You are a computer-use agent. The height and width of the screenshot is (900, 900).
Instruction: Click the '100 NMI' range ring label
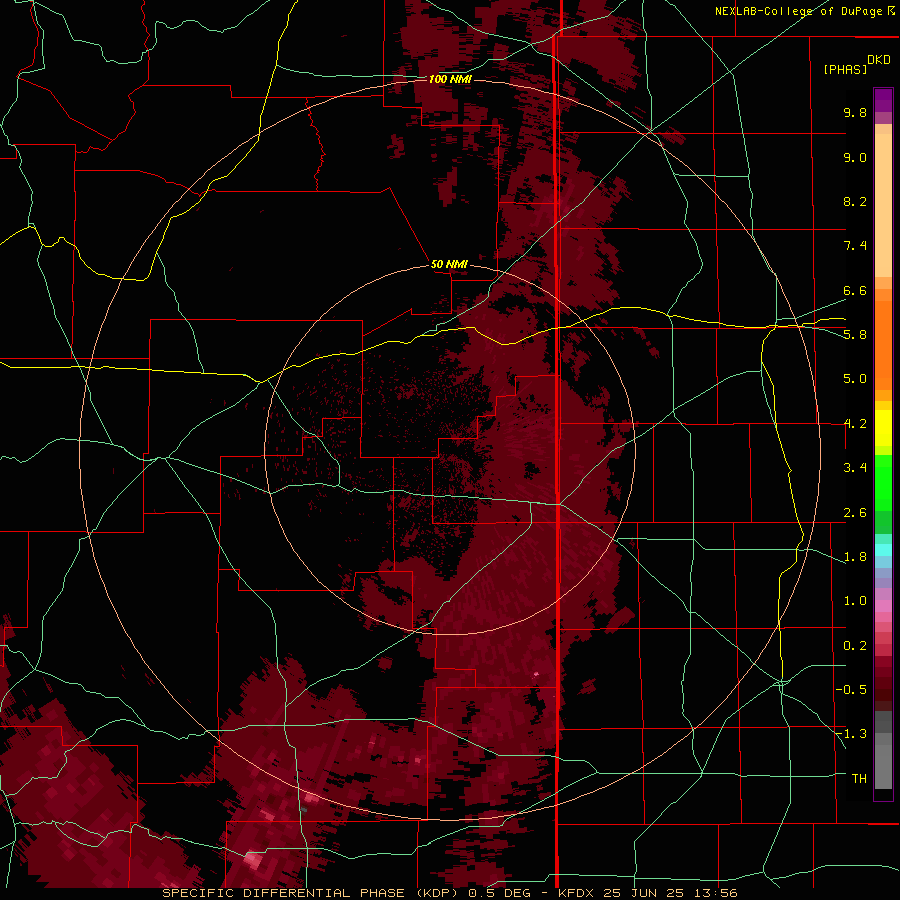[x=450, y=79]
